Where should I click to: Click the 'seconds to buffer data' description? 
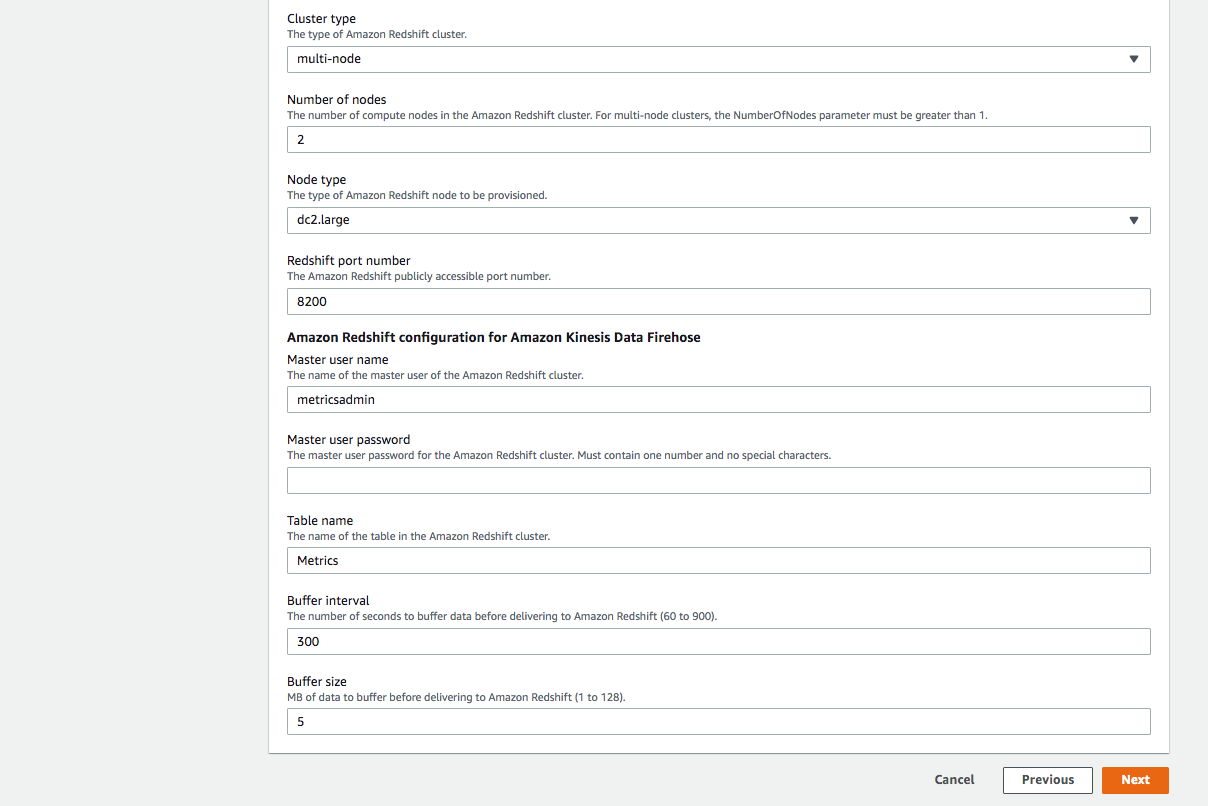pyautogui.click(x=502, y=616)
